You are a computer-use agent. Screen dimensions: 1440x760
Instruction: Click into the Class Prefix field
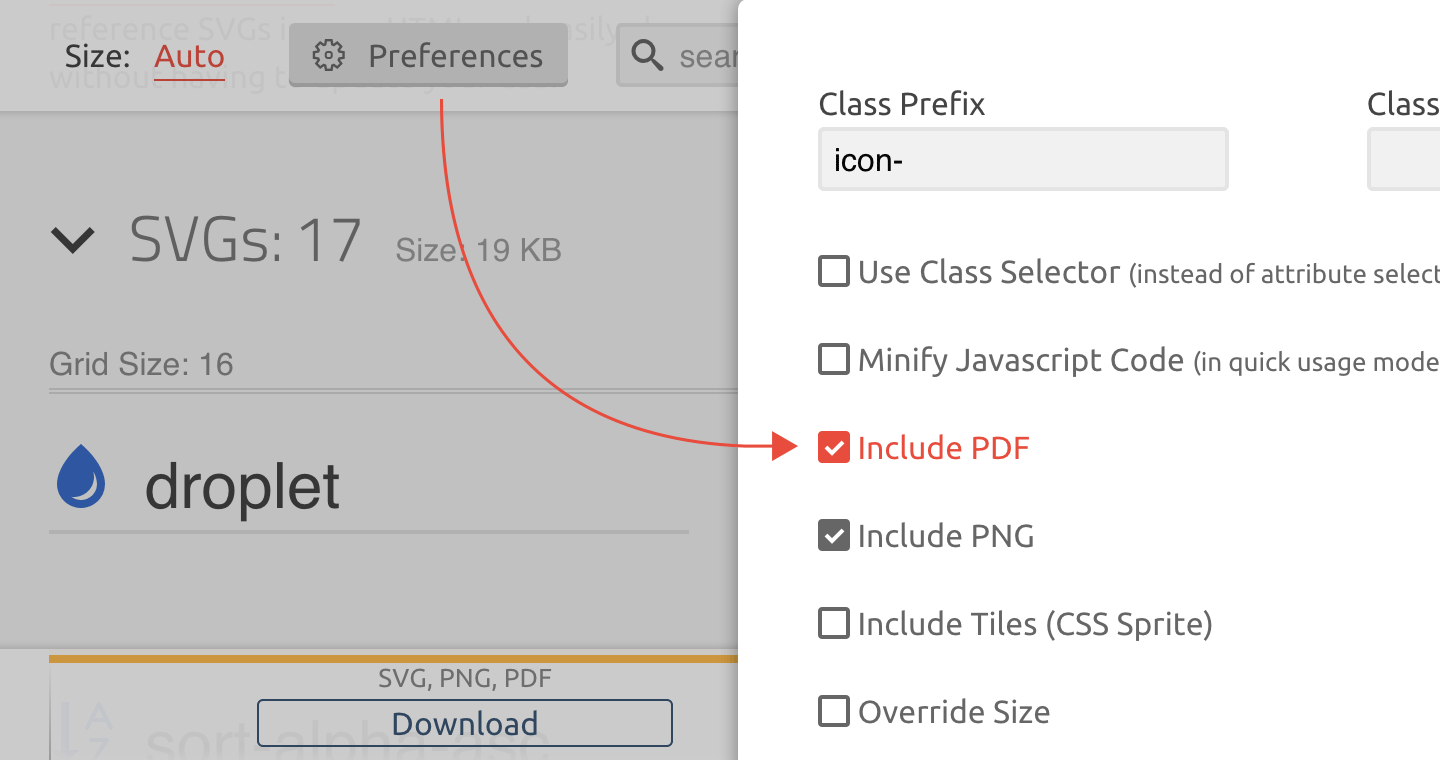(1022, 160)
